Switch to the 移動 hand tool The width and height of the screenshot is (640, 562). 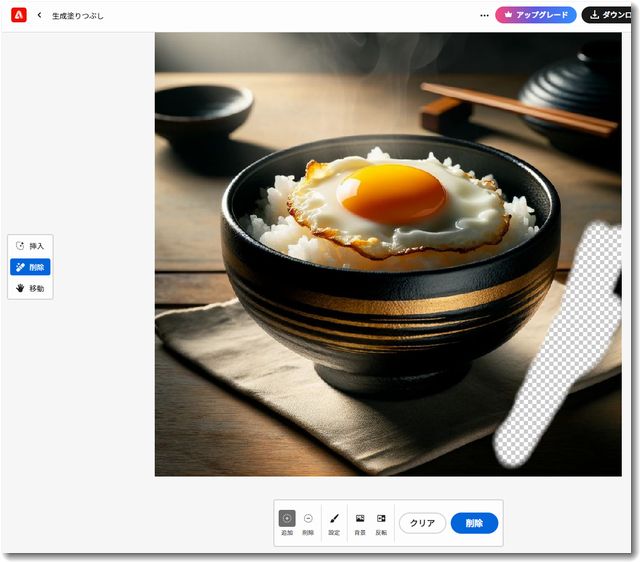pos(30,288)
